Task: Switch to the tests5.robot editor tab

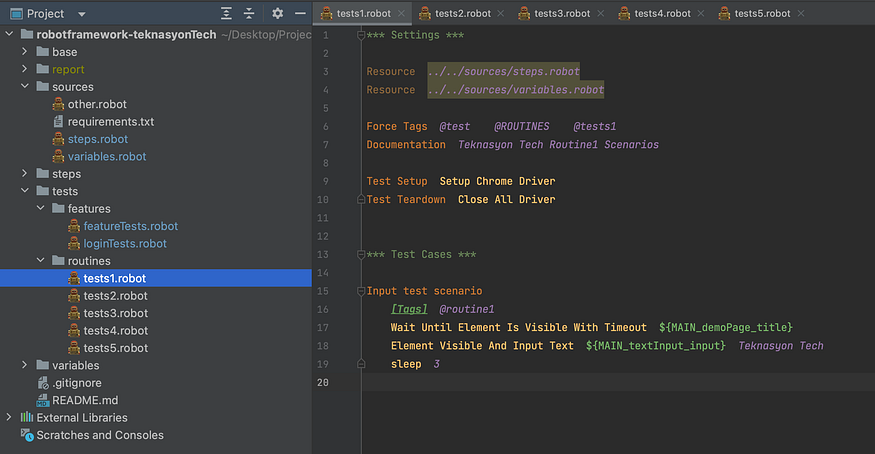Action: 762,13
